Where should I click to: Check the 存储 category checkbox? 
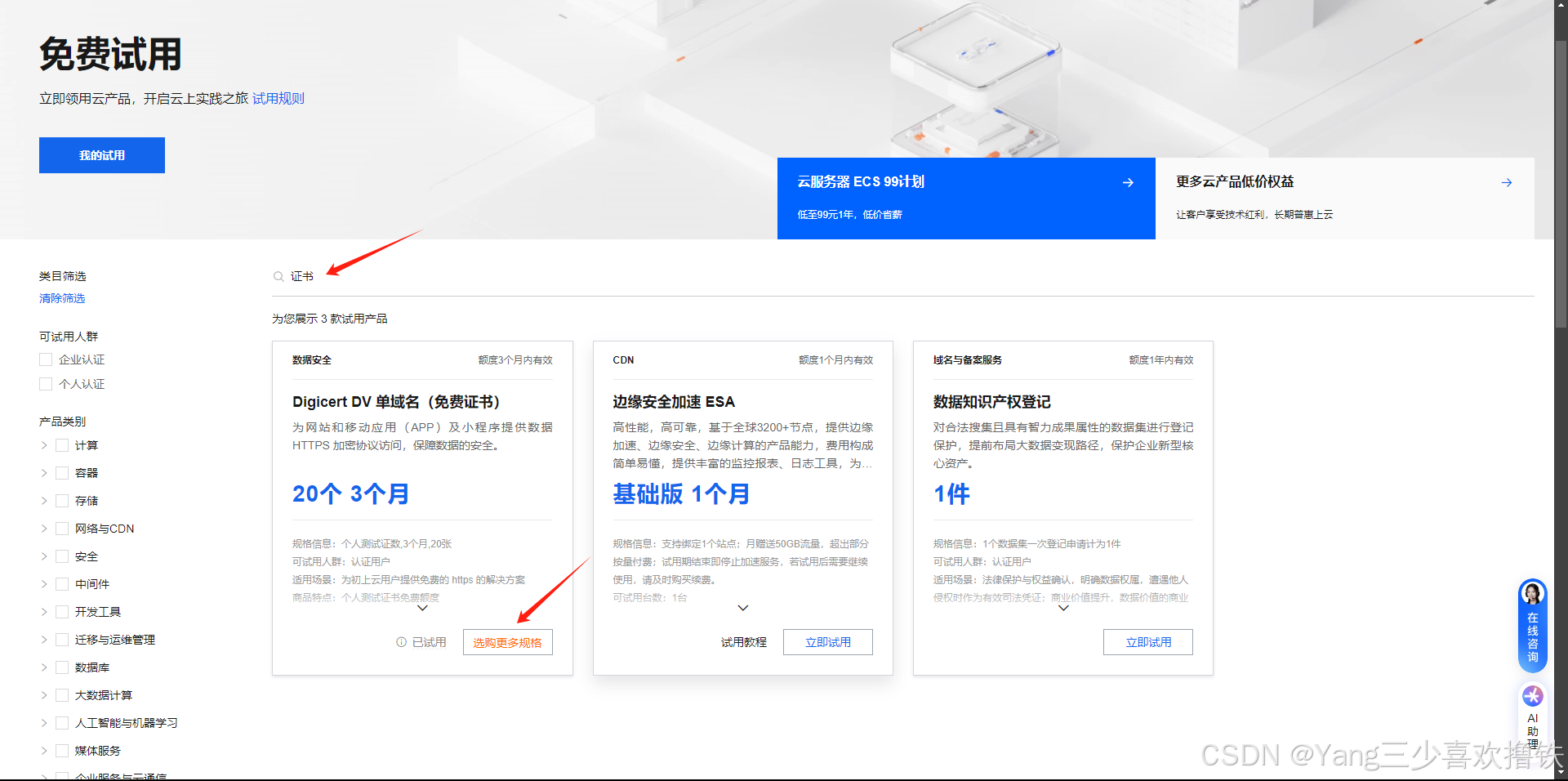coord(62,501)
